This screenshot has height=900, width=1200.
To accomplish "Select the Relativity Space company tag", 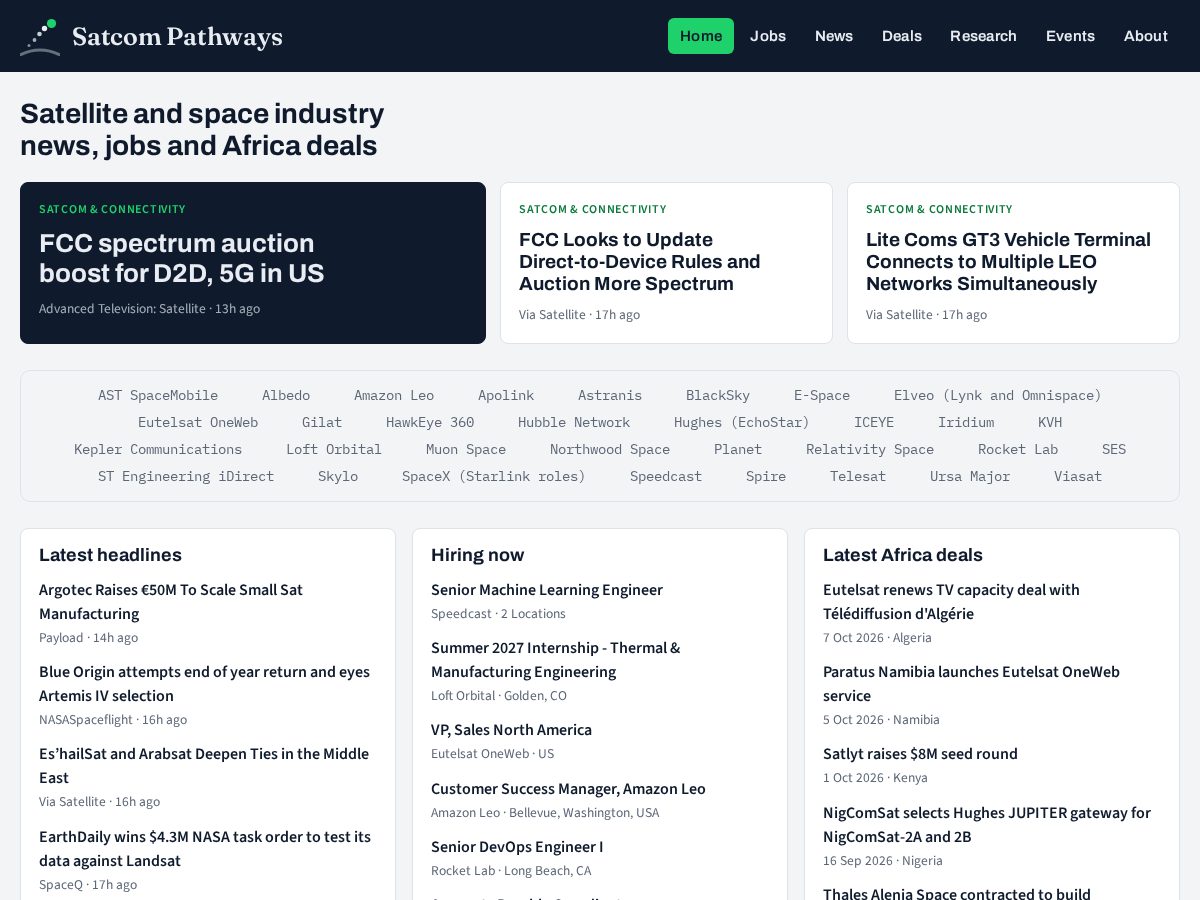I will (x=870, y=449).
